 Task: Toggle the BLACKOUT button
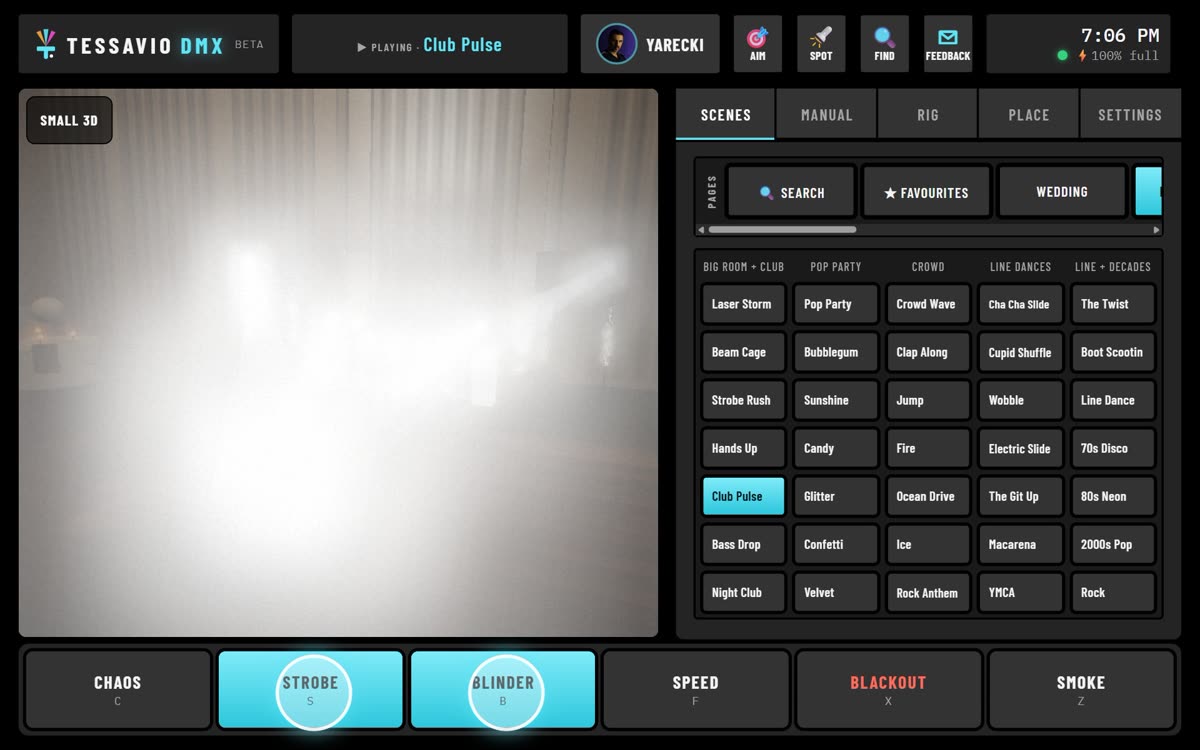(888, 689)
